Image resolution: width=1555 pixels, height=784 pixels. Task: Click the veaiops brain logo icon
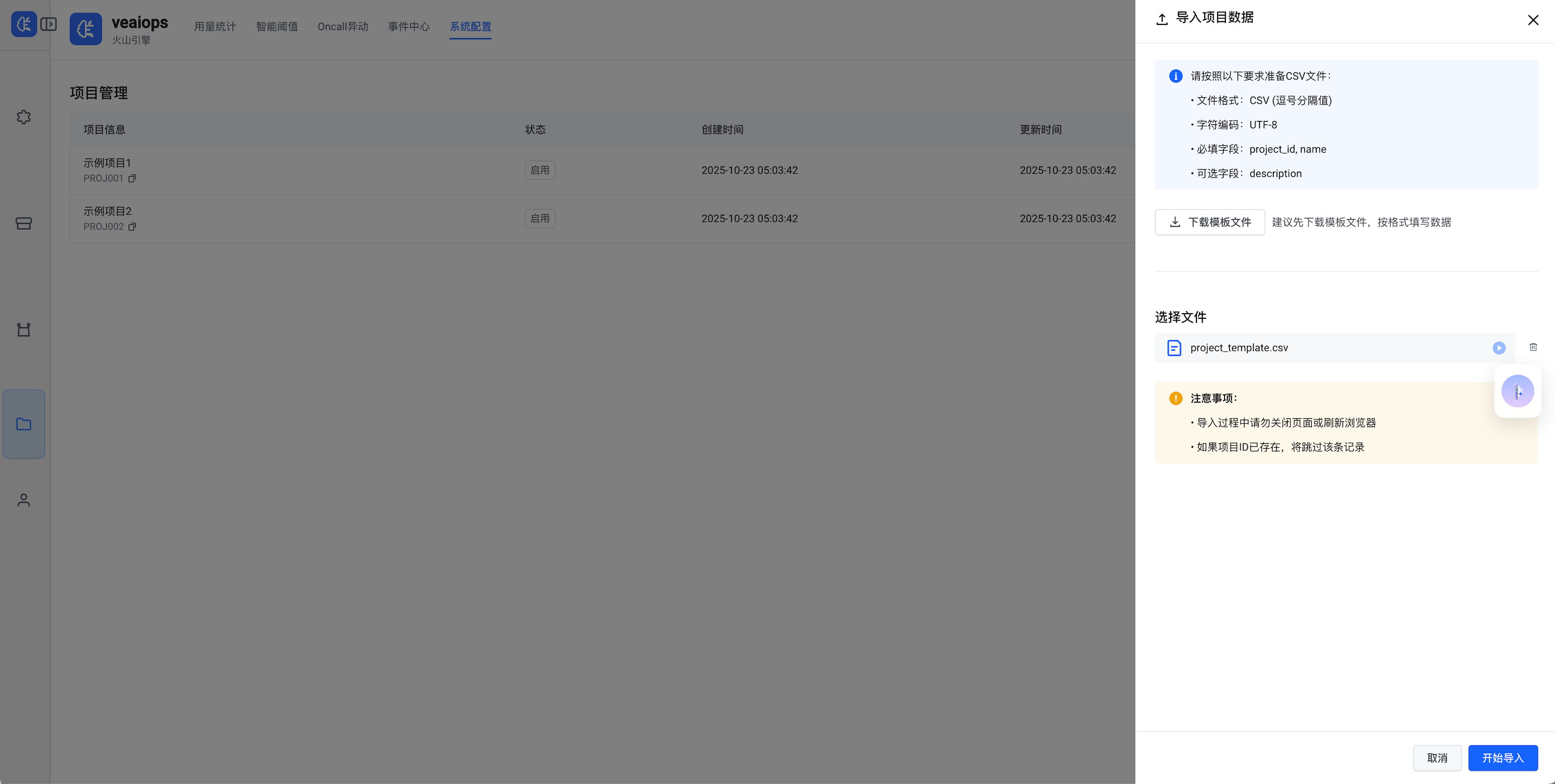pyautogui.click(x=85, y=29)
